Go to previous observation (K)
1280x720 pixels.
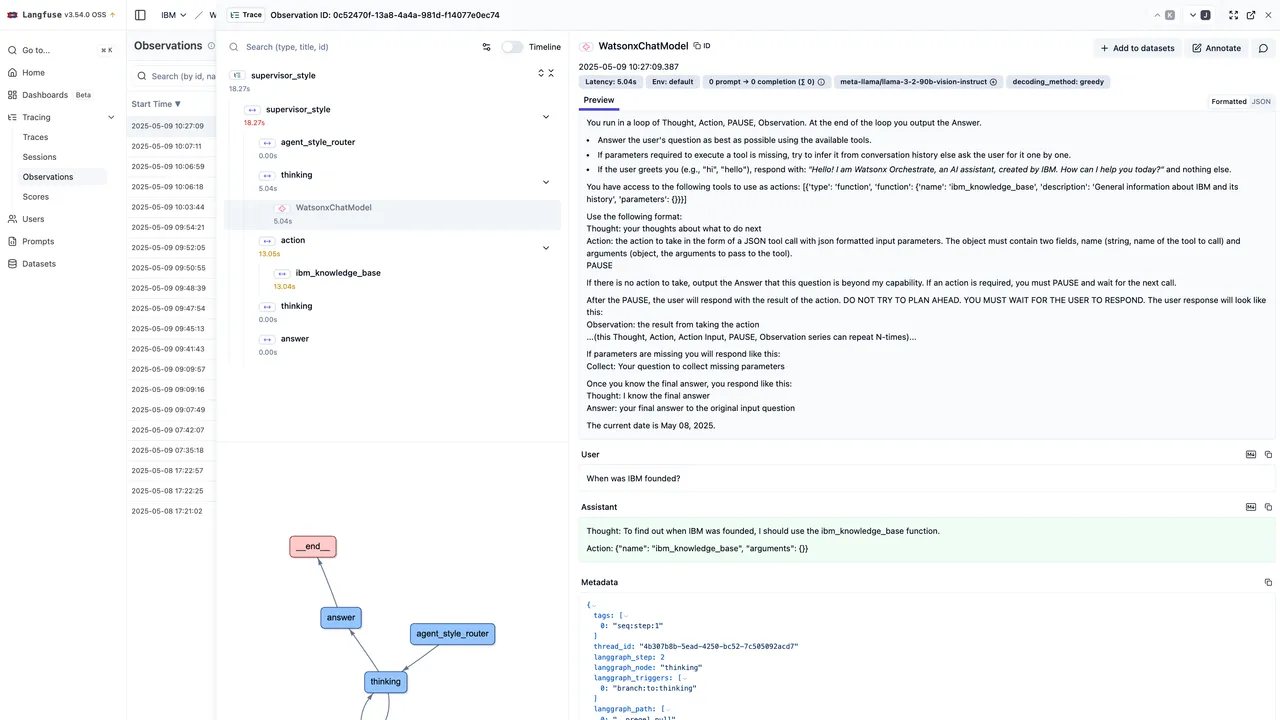click(1165, 15)
